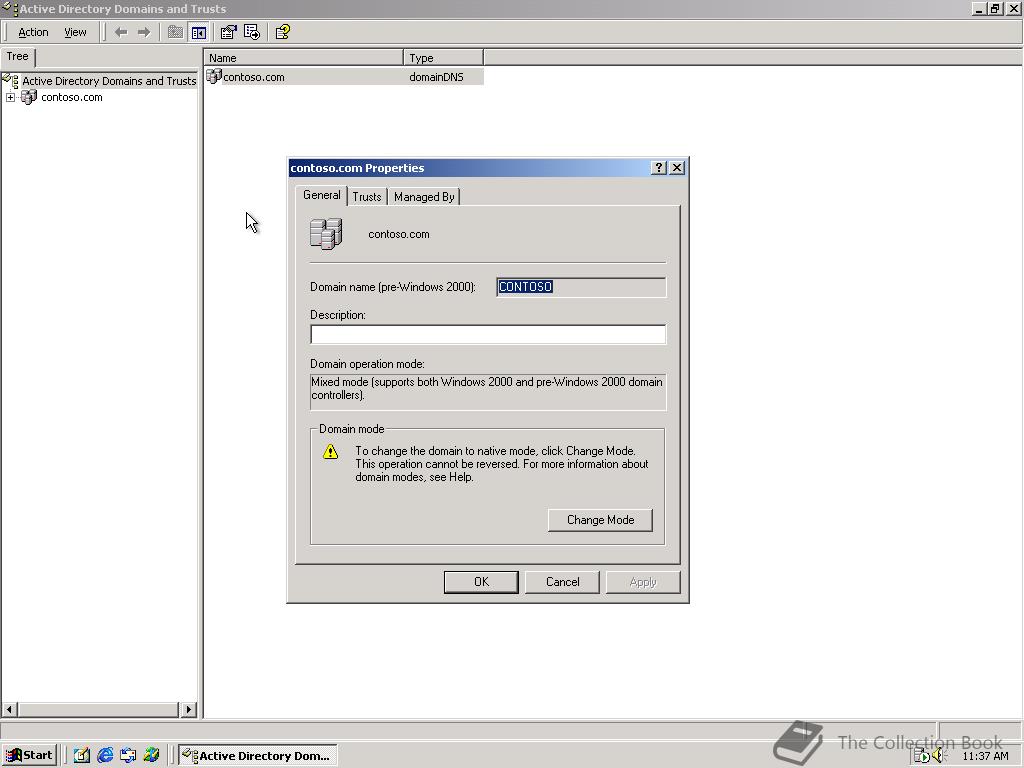The height and width of the screenshot is (768, 1024).
Task: Open the Start menu
Action: point(29,755)
